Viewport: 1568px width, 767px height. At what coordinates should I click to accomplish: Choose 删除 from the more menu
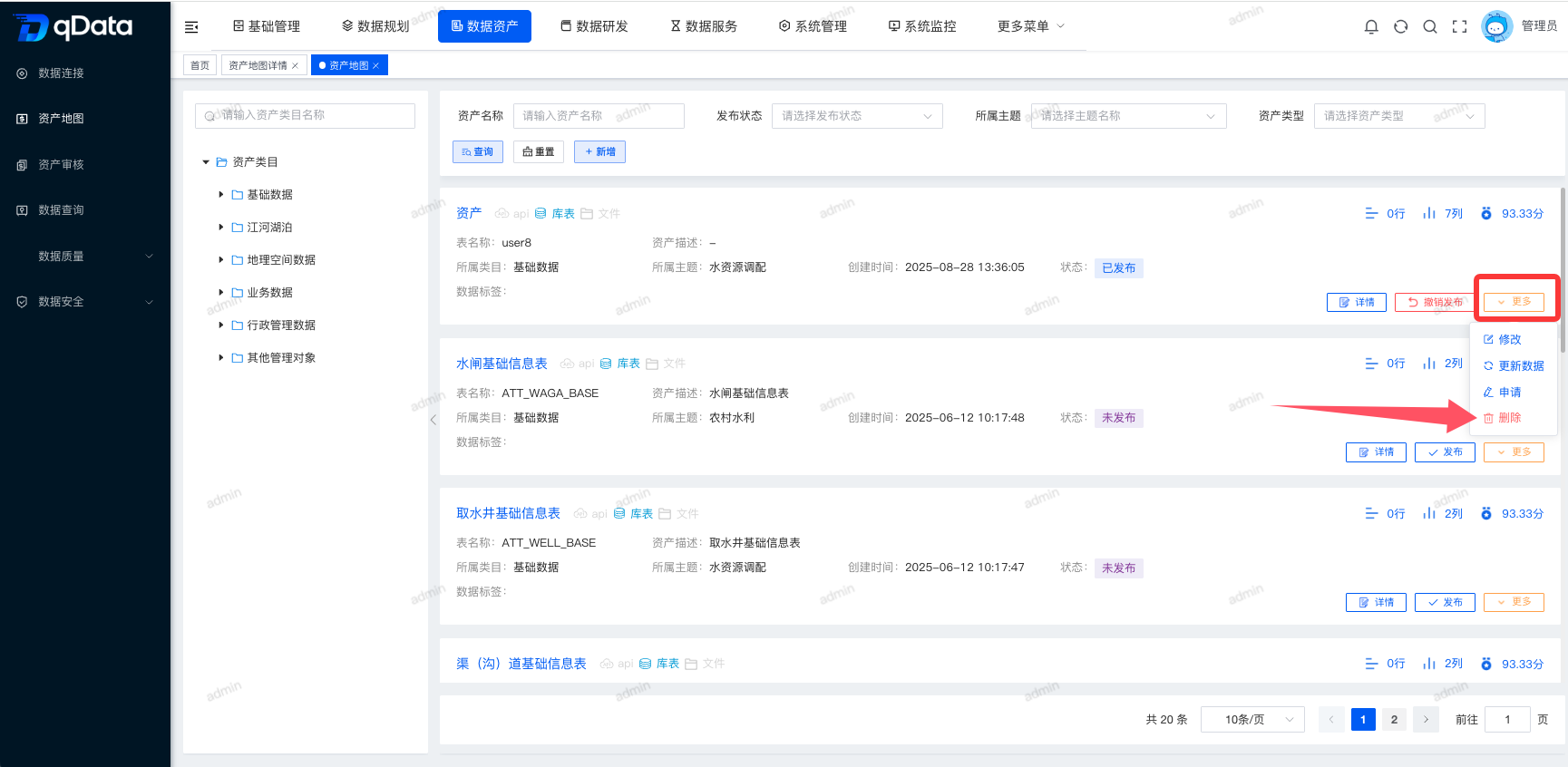coord(1503,418)
